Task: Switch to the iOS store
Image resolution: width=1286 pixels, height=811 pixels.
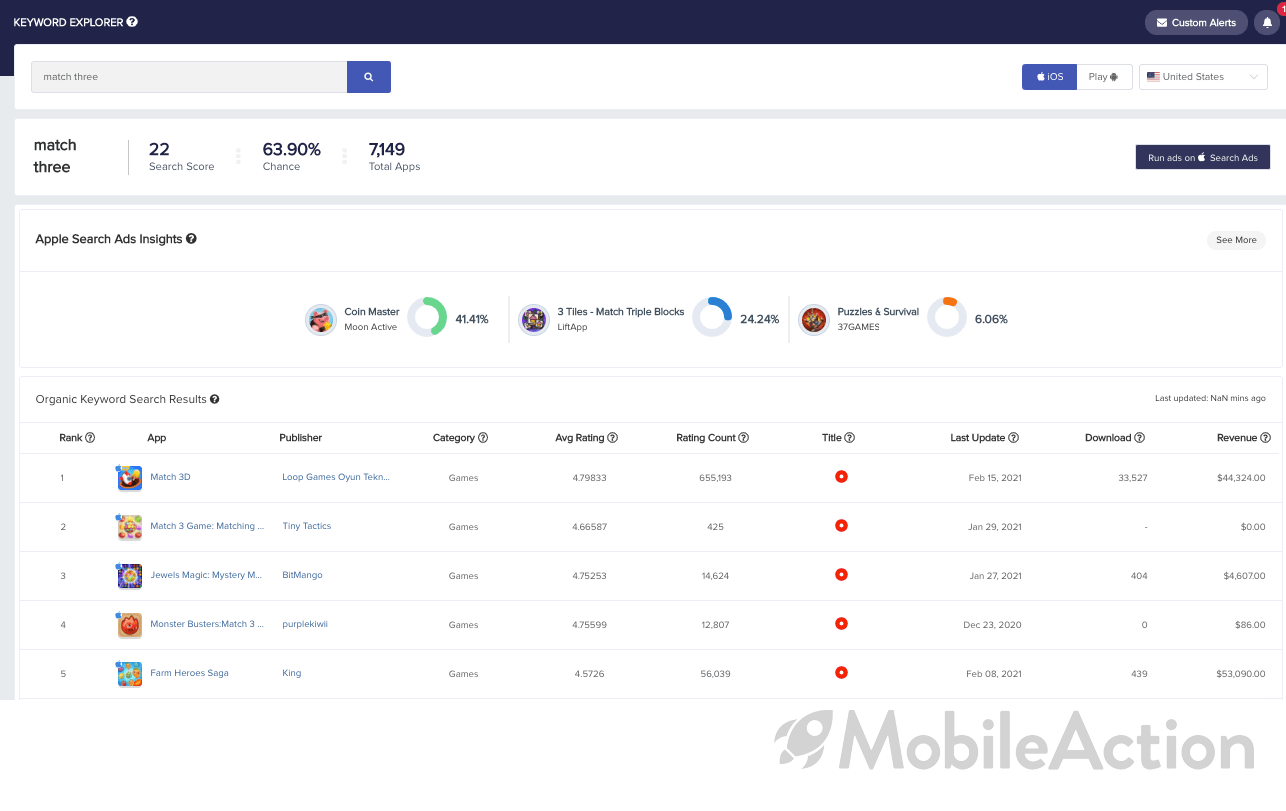Action: (1049, 77)
